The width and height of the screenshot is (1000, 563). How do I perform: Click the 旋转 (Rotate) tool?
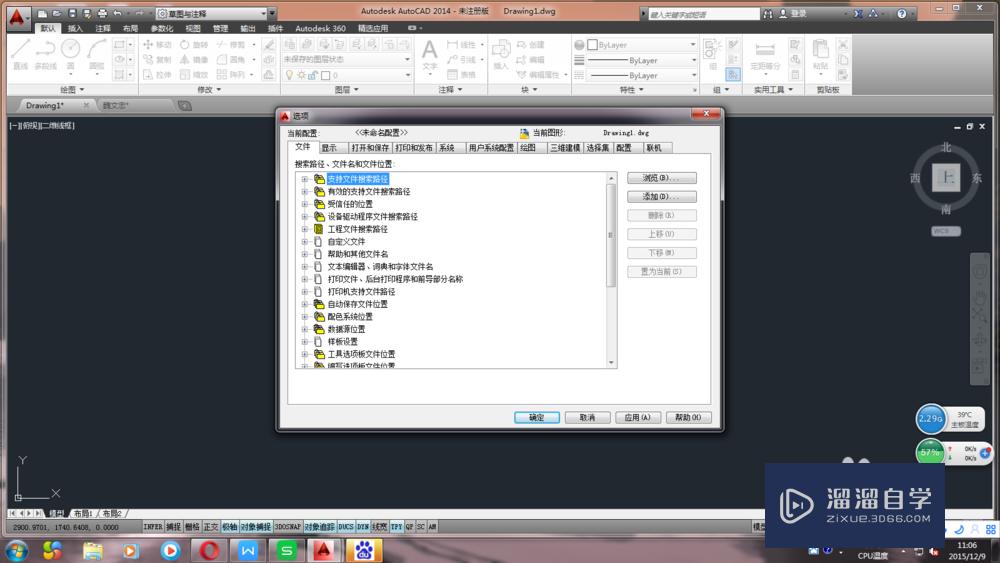tap(194, 45)
